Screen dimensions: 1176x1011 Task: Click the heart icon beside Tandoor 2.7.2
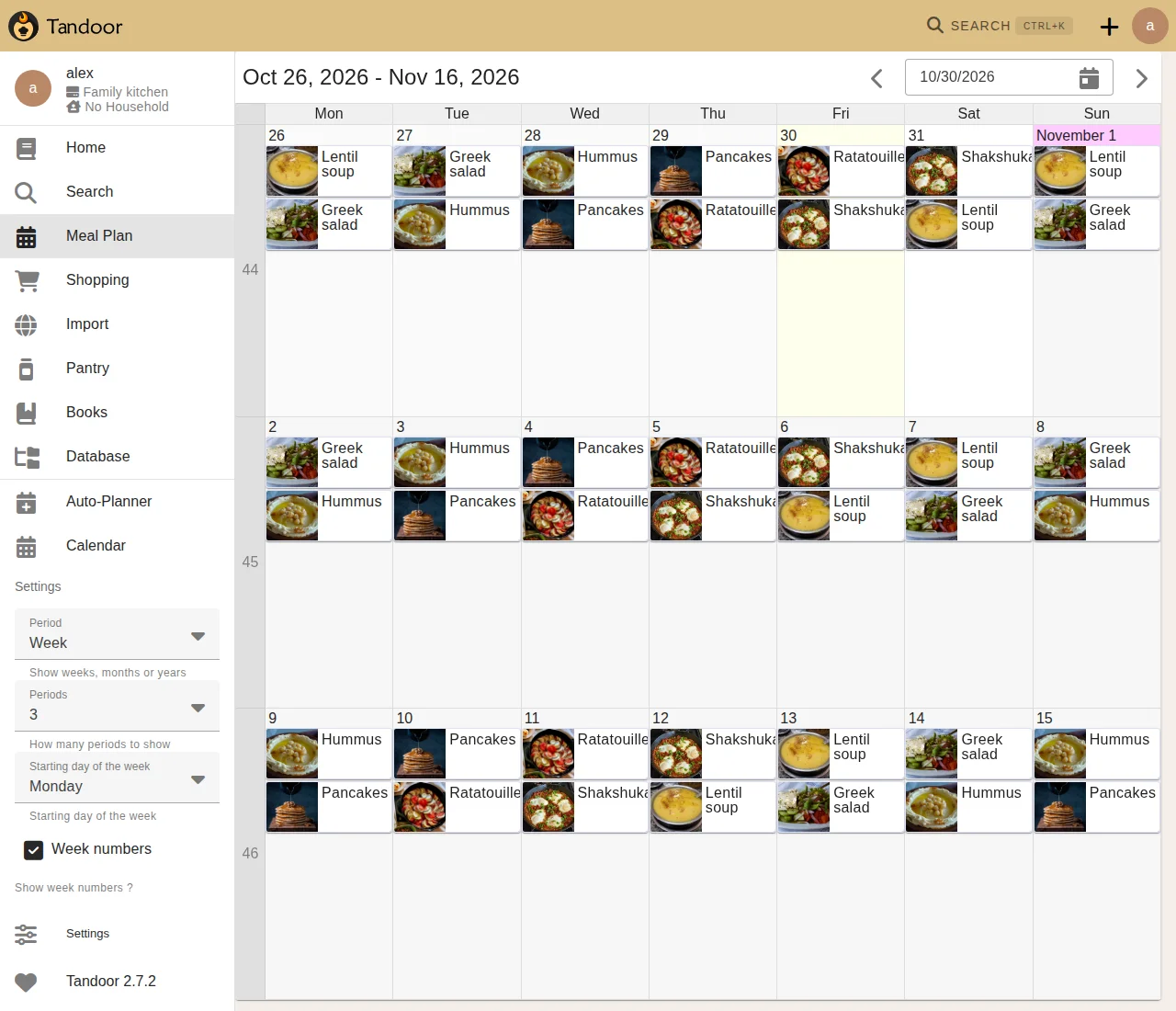tap(26, 982)
